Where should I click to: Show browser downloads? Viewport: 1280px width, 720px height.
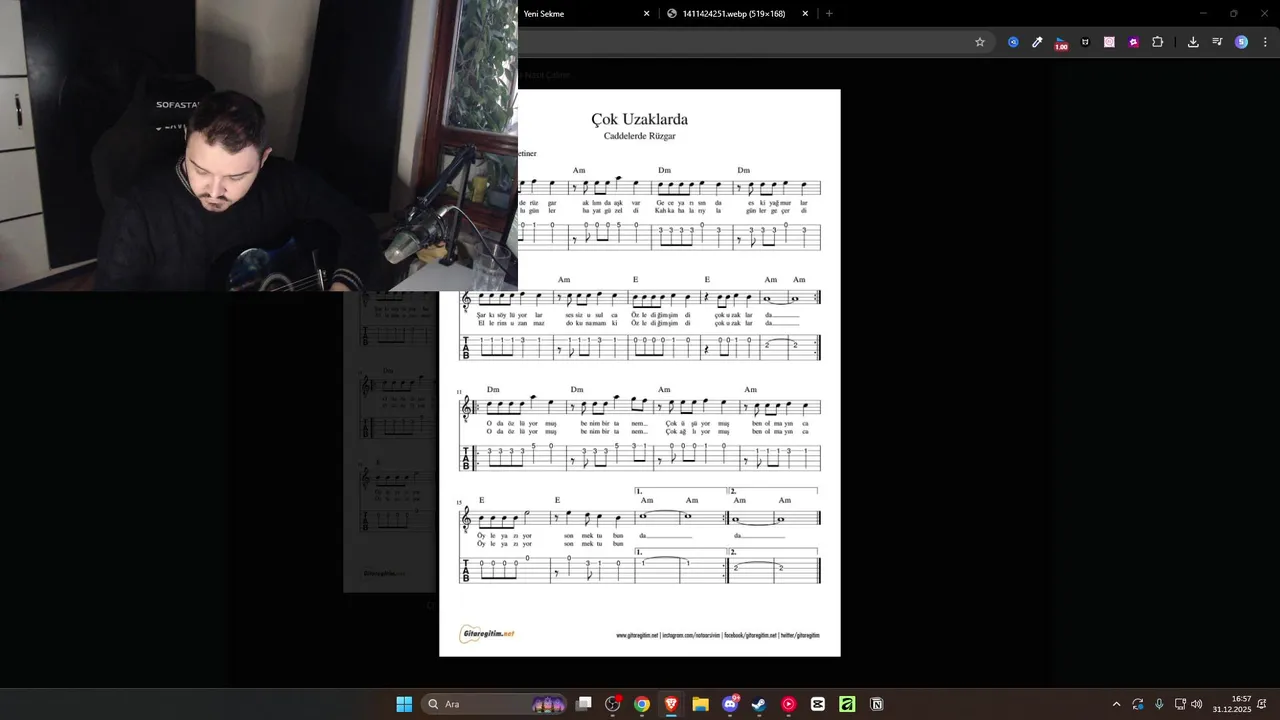[1193, 42]
